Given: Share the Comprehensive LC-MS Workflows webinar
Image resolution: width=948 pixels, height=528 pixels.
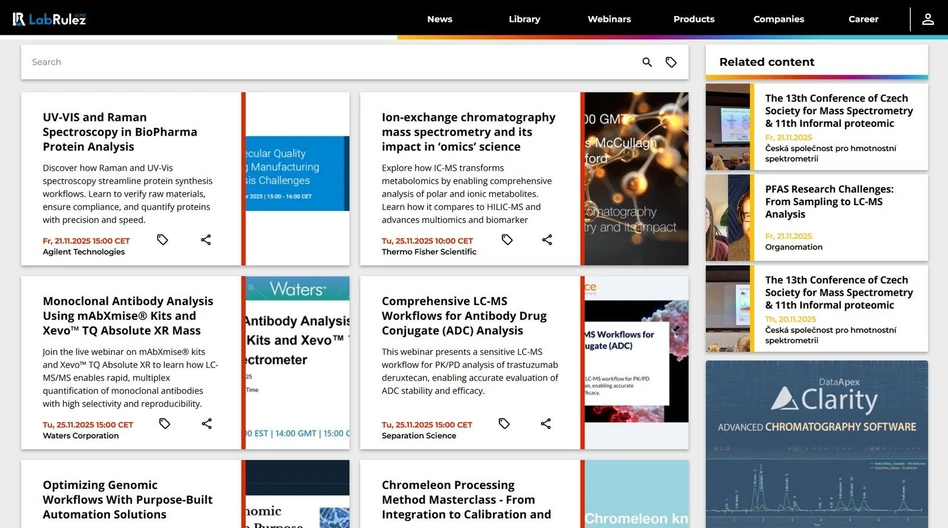Looking at the screenshot, I should (x=546, y=424).
